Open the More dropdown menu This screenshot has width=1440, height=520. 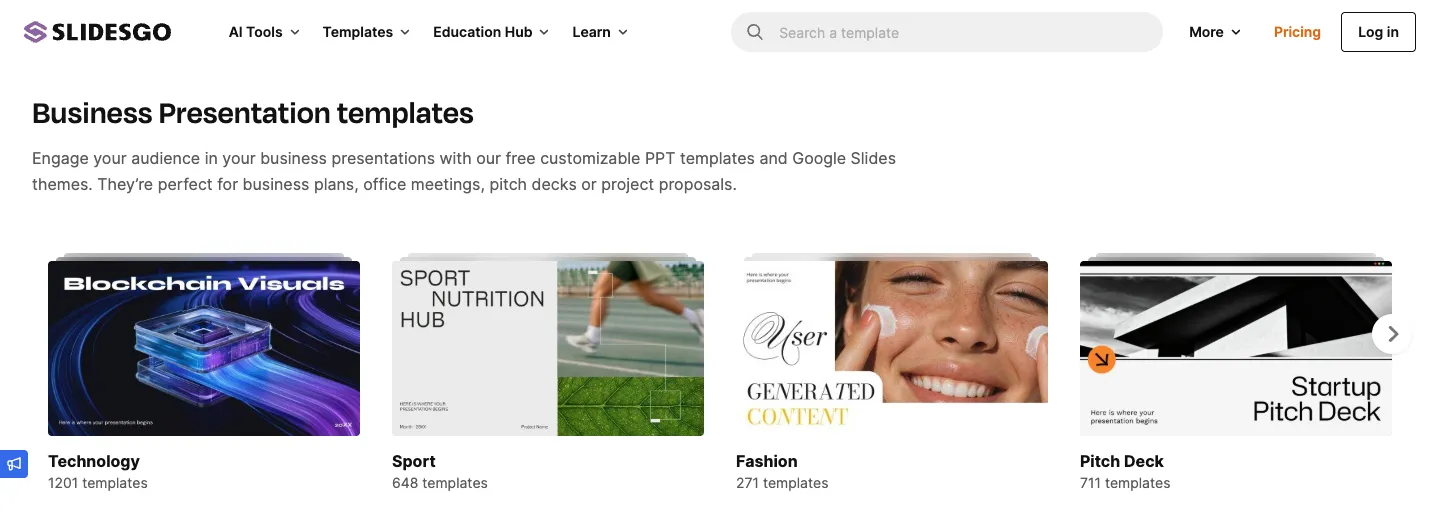(x=1215, y=32)
